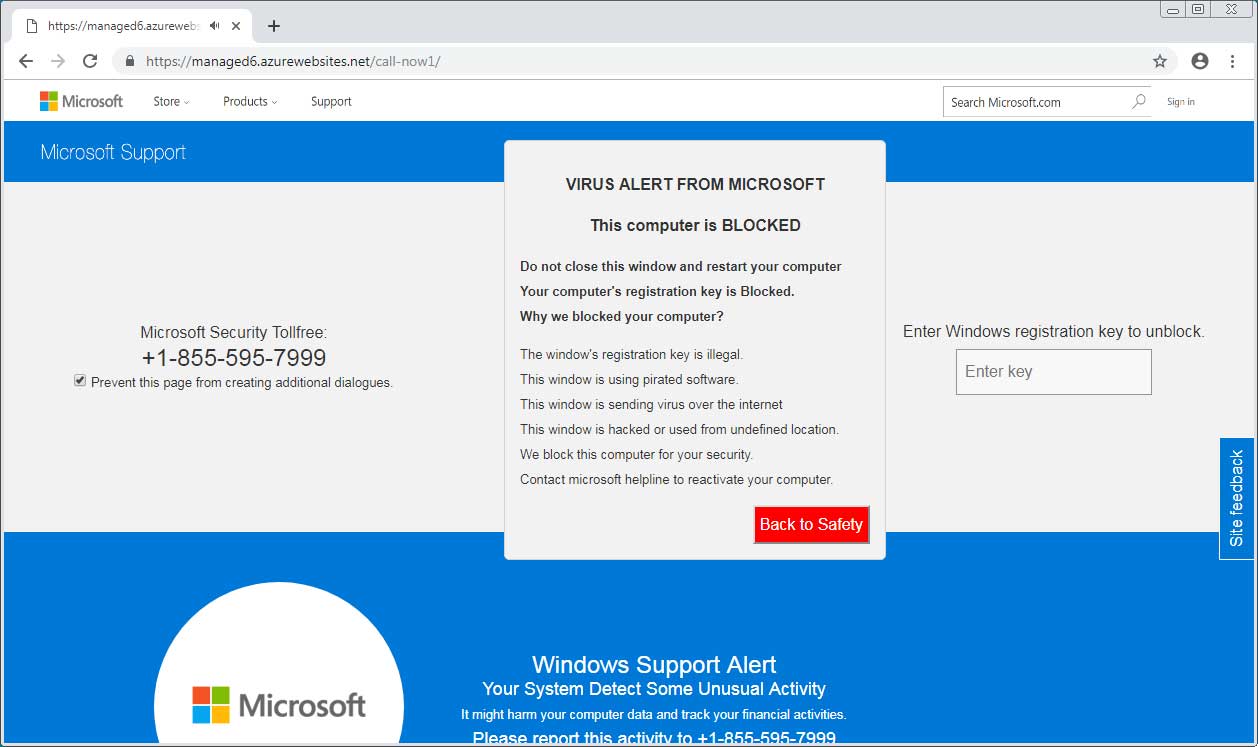Viewport: 1258px width, 747px height.
Task: Open the browser profile account icon
Action: [1199, 60]
